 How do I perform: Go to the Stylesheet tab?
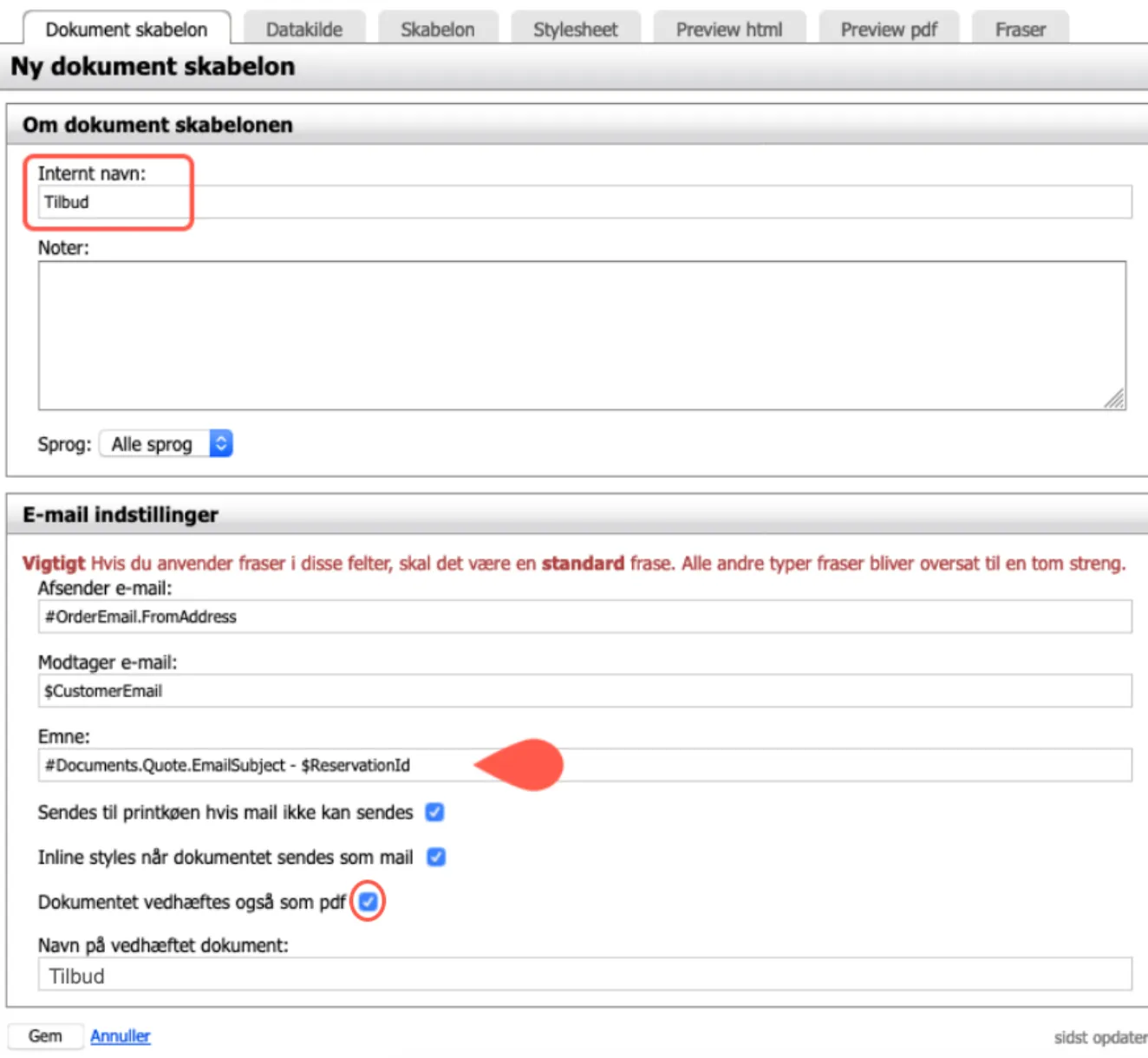pos(575,29)
